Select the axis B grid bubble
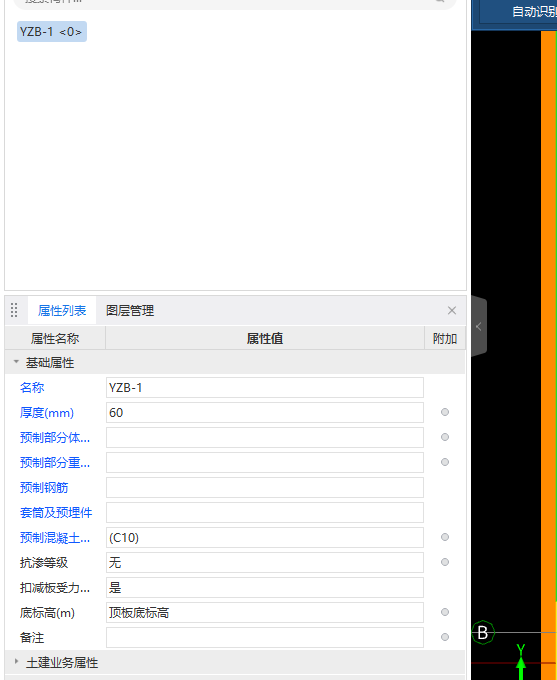 click(483, 633)
